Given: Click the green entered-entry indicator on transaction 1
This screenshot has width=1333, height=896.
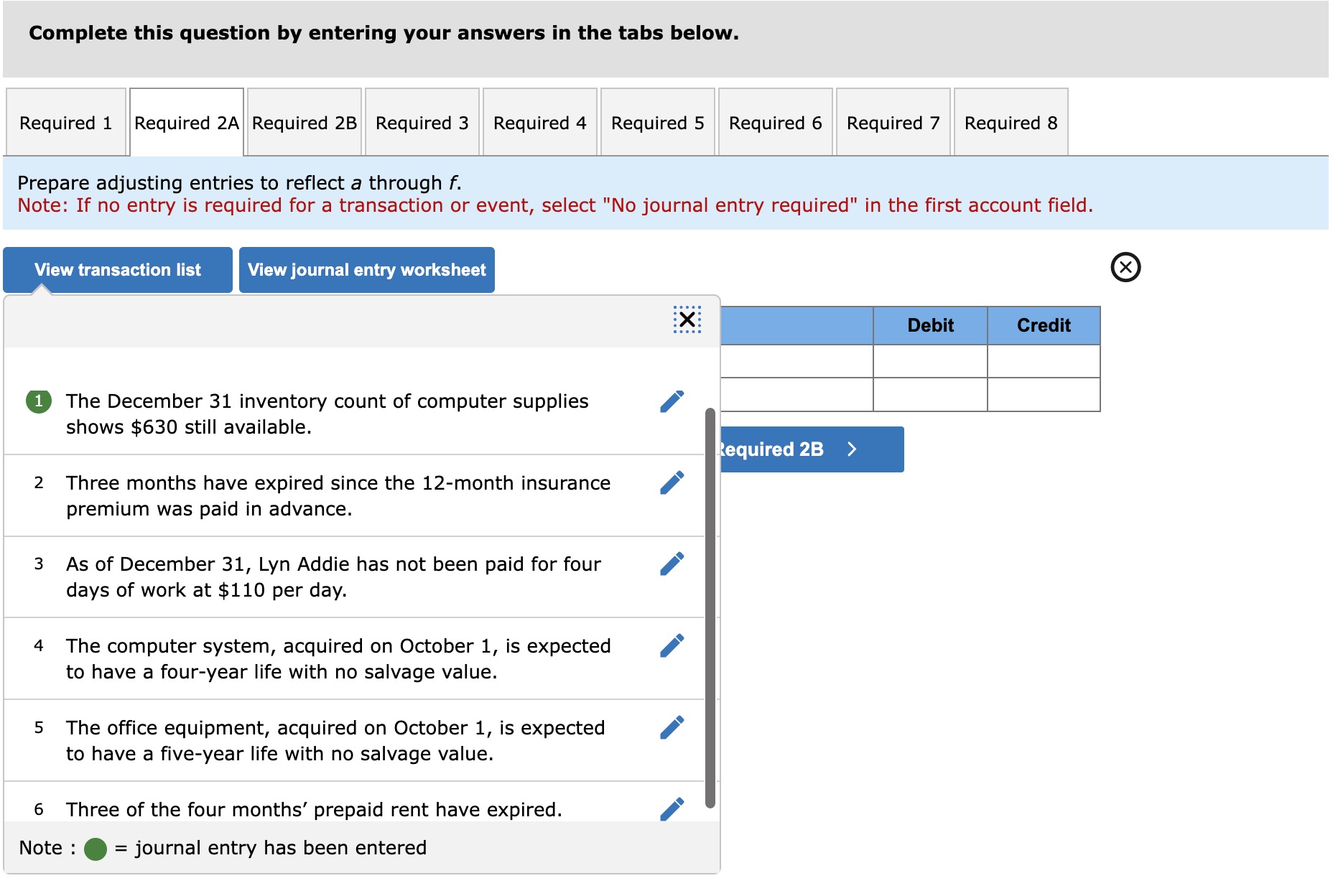Looking at the screenshot, I should click(37, 401).
